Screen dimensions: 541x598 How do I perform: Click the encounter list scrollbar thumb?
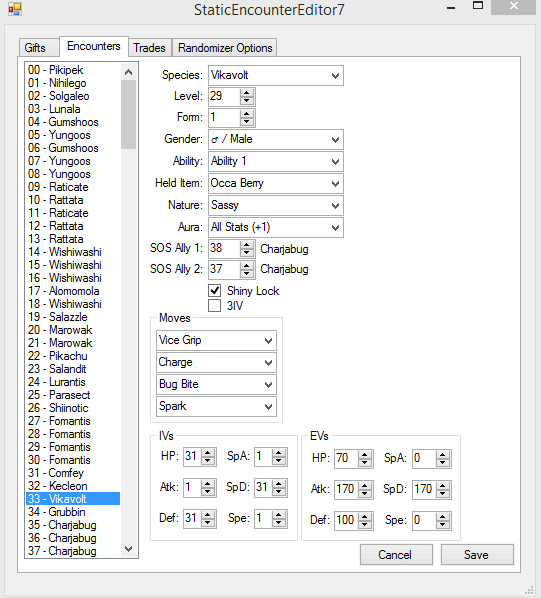(128, 114)
